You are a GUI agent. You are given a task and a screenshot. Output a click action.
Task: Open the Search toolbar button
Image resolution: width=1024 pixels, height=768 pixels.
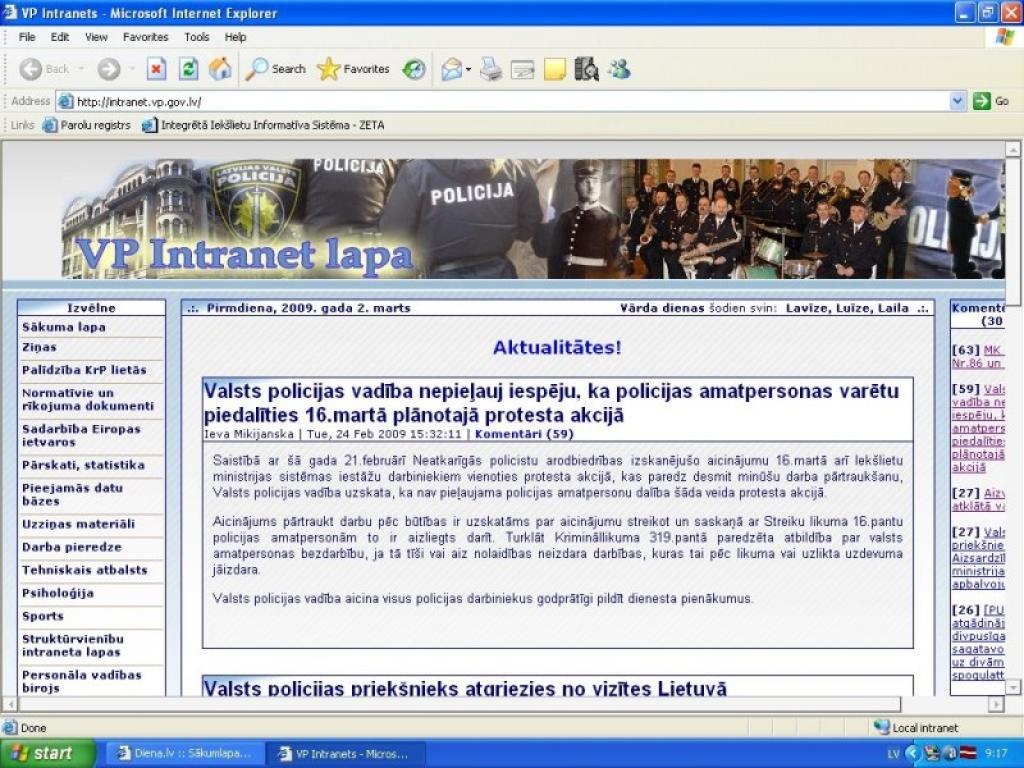point(276,69)
